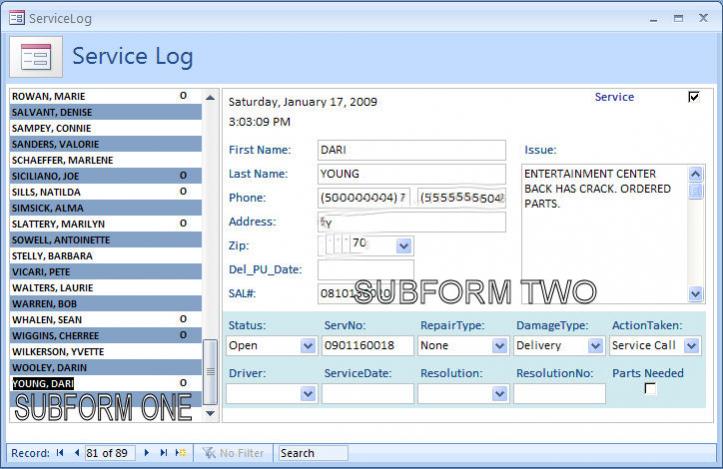
Task: Click Issue box scroll down arrow
Action: (x=695, y=293)
